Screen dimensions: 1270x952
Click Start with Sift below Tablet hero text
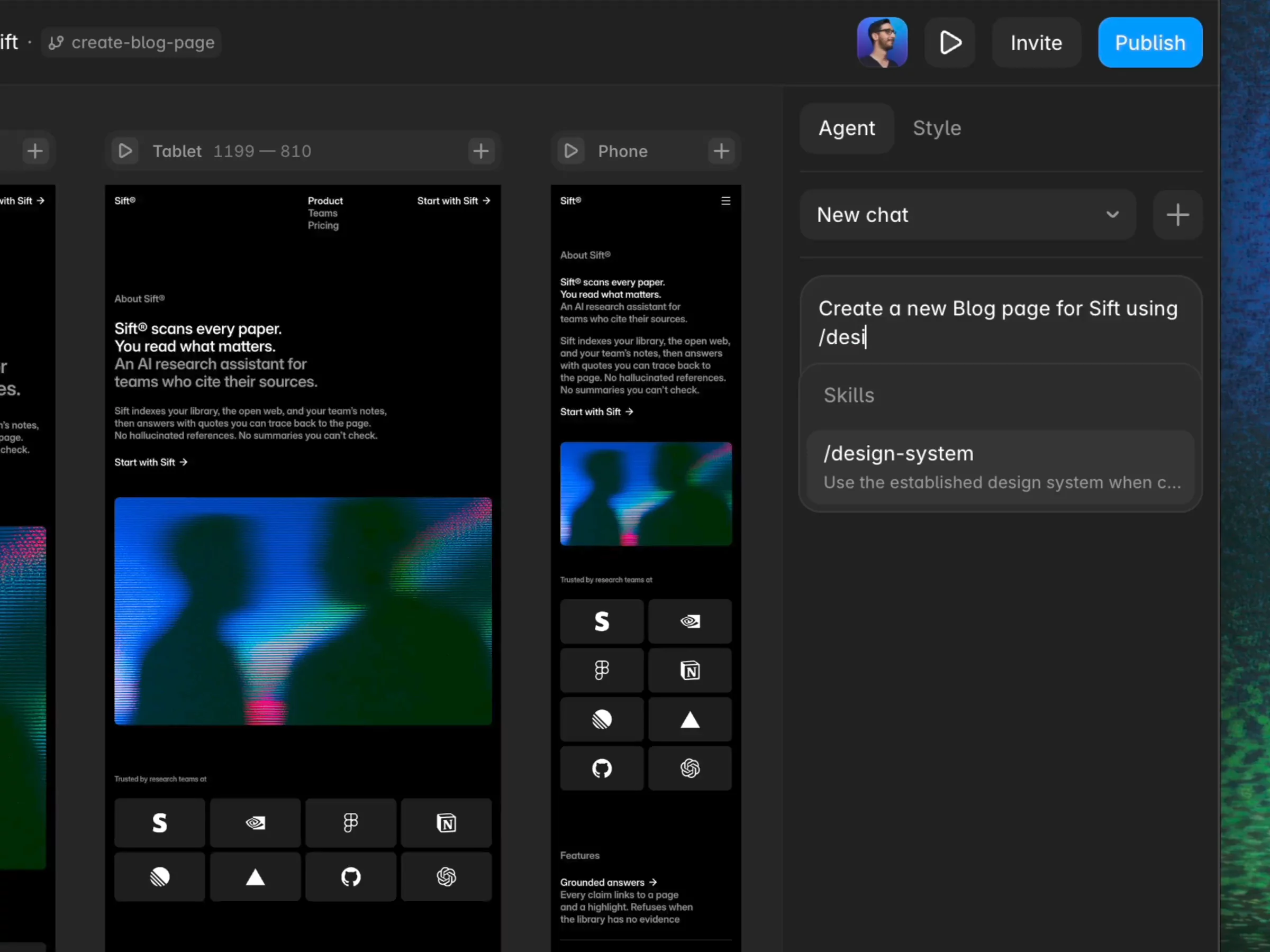click(151, 463)
